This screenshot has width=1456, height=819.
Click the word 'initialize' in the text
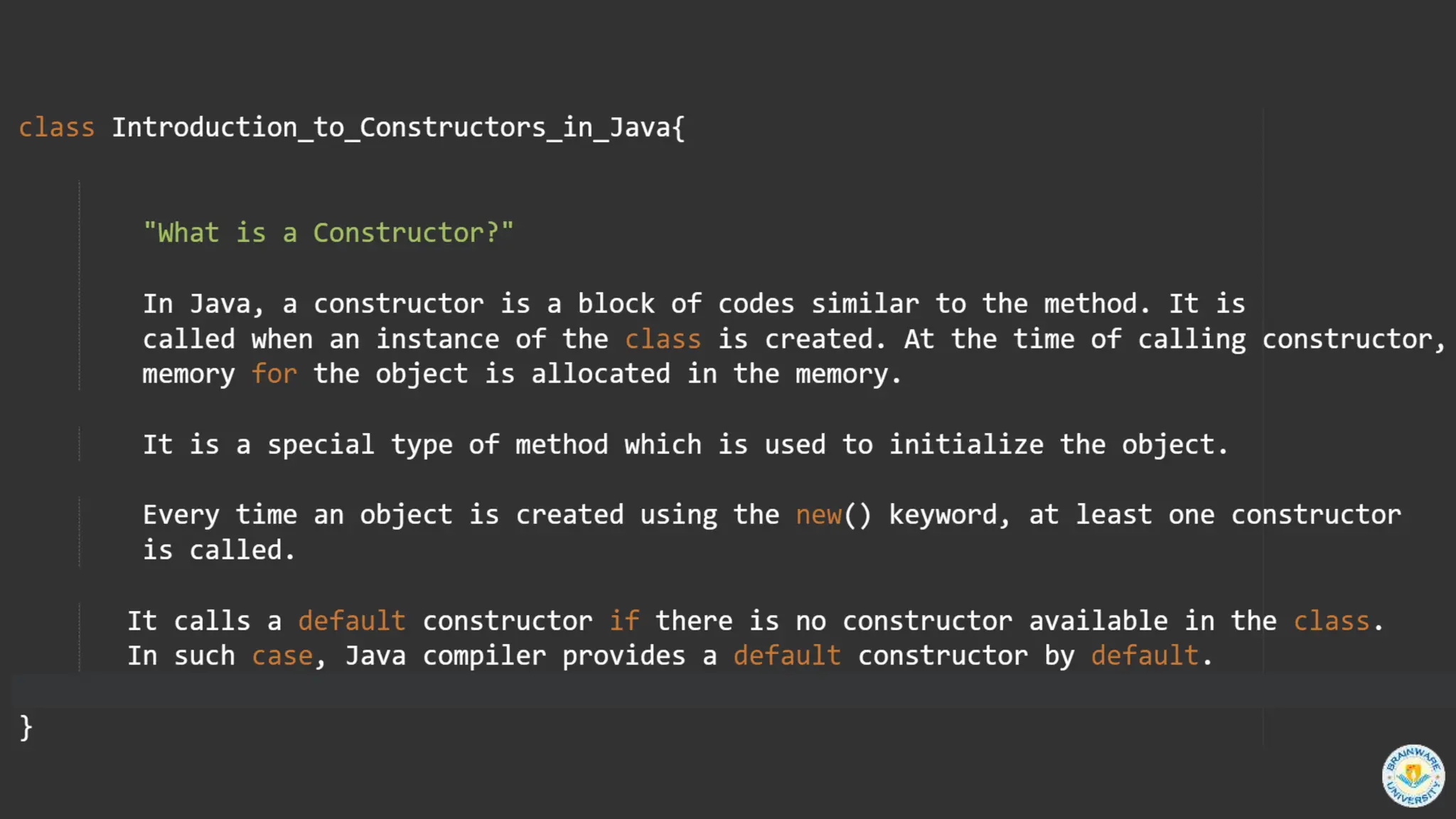pos(966,445)
